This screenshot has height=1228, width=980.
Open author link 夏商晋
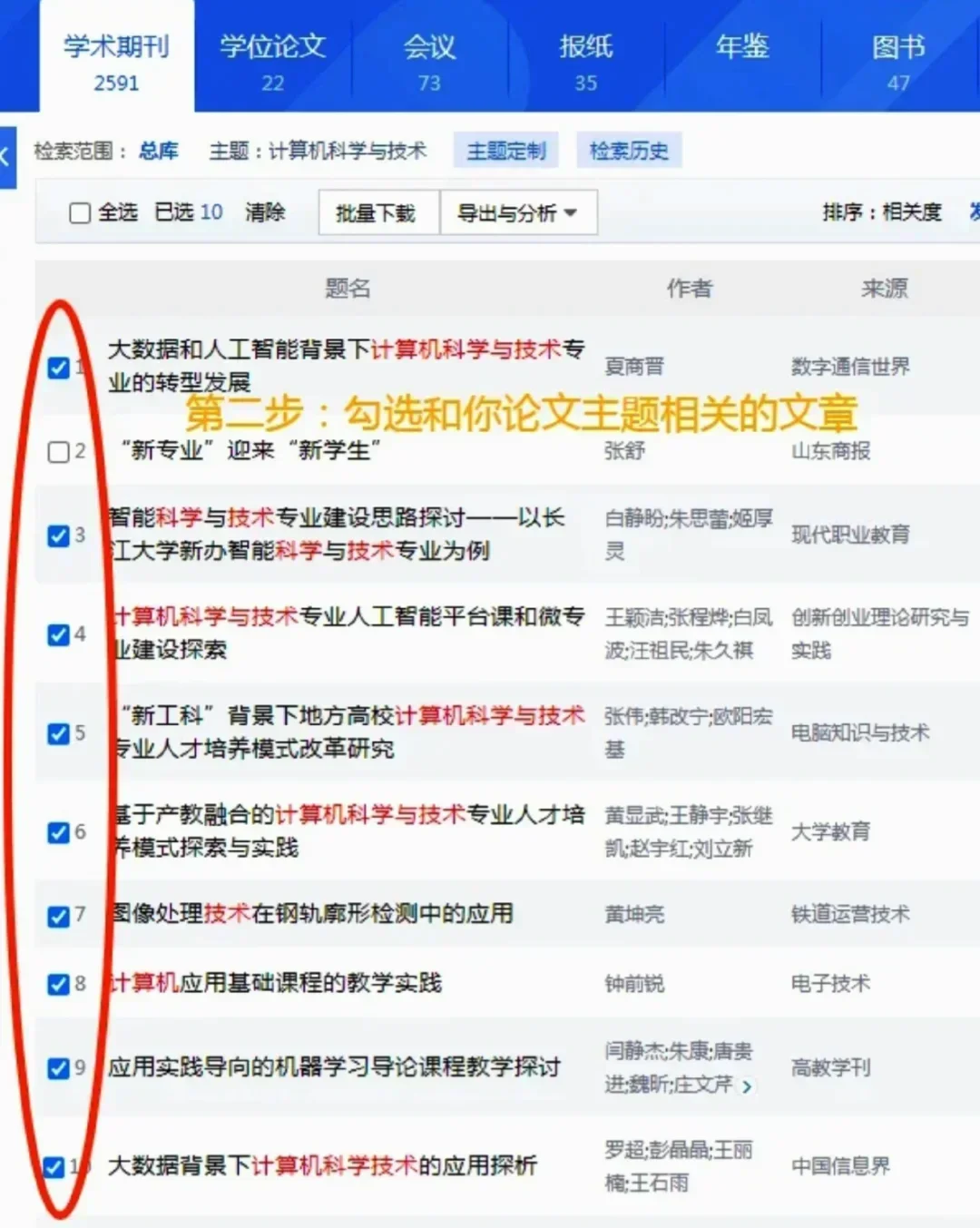click(634, 367)
